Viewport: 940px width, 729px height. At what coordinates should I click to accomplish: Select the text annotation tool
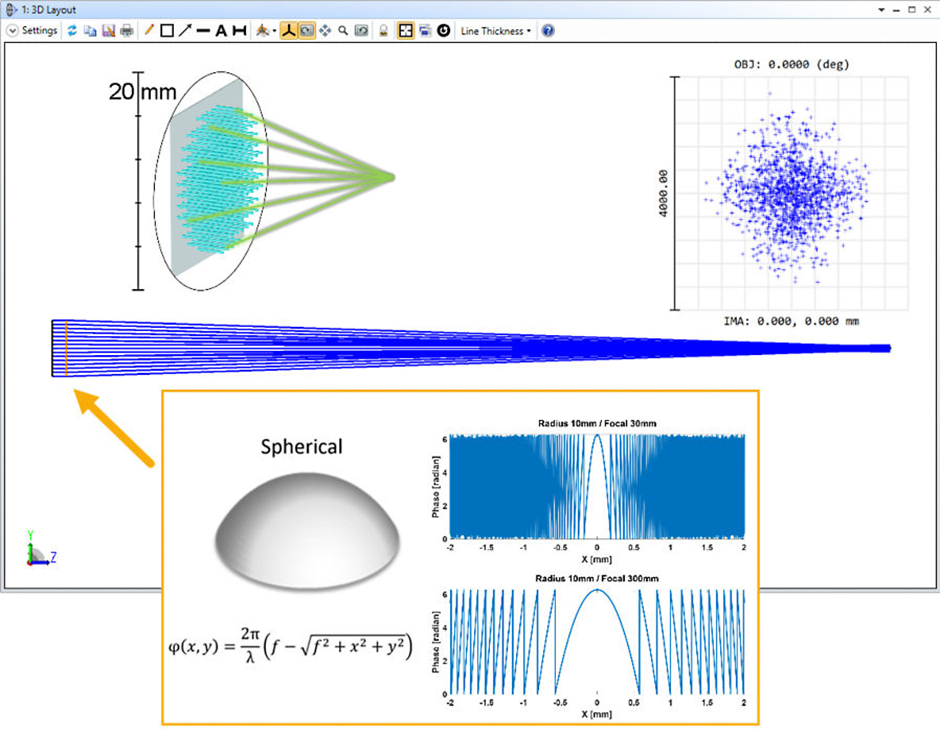(221, 31)
